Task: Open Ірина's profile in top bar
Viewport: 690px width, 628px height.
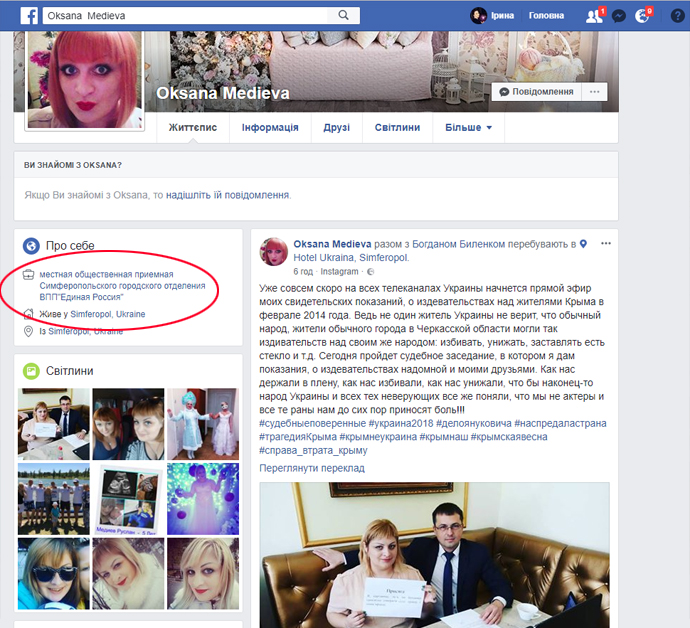Action: pos(494,16)
